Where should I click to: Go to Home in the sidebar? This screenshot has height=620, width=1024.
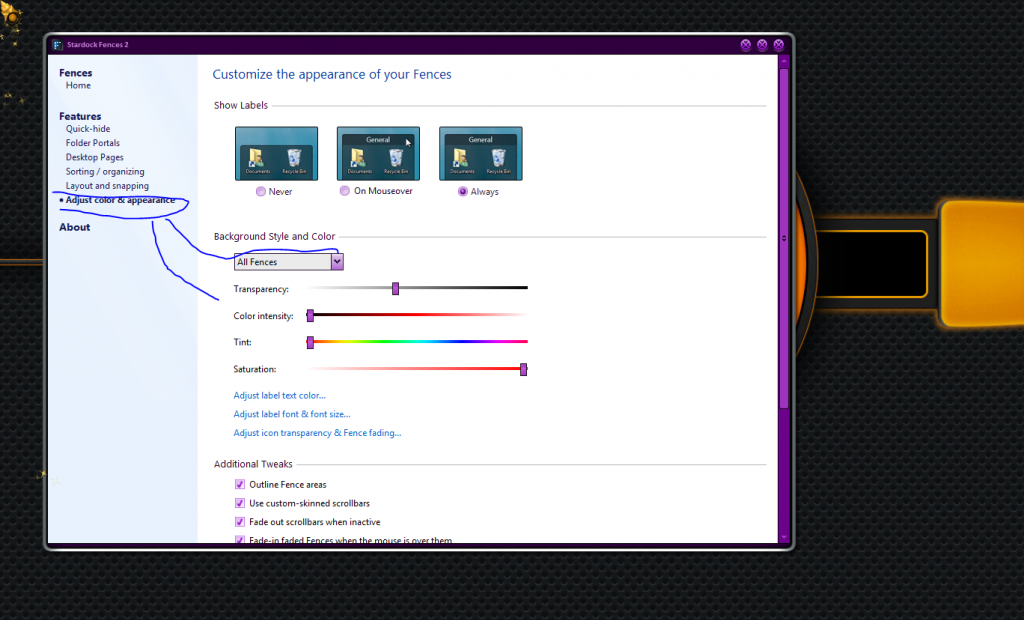(78, 86)
